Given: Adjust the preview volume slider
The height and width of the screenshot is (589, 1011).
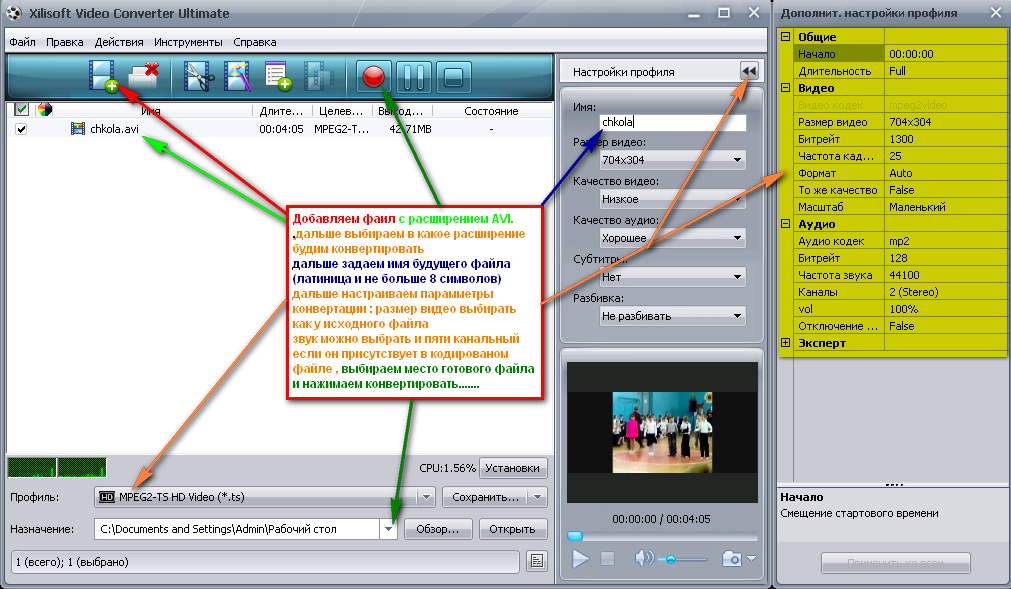Looking at the screenshot, I should [x=671, y=559].
